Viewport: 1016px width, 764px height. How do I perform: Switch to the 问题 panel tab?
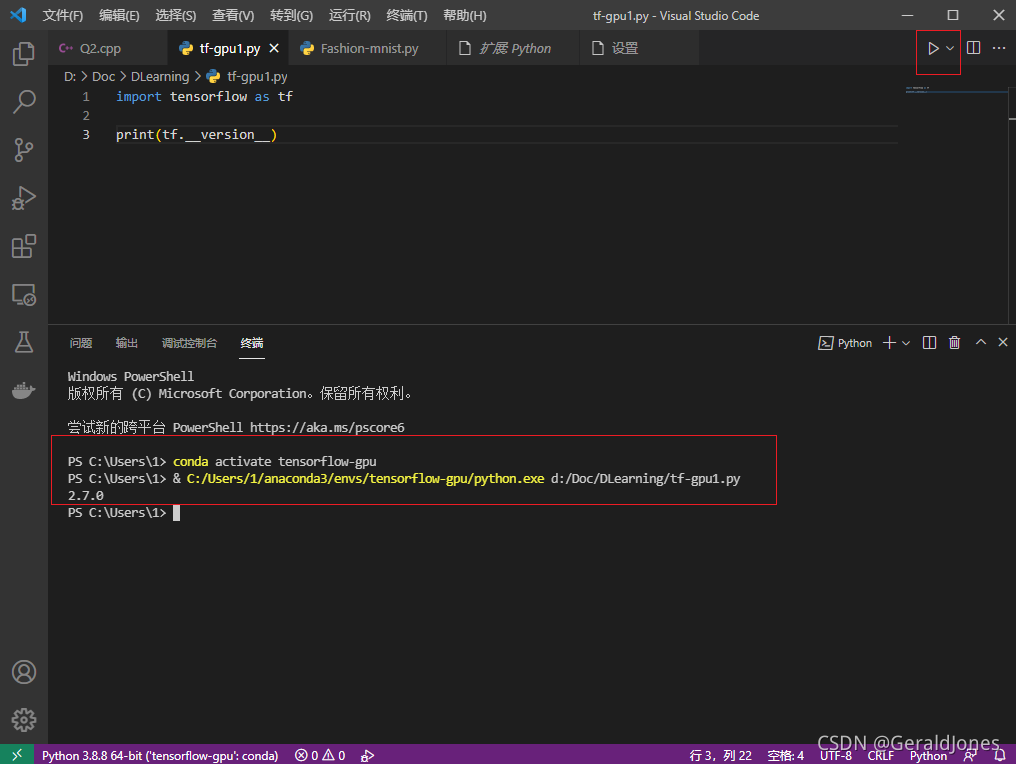click(81, 343)
